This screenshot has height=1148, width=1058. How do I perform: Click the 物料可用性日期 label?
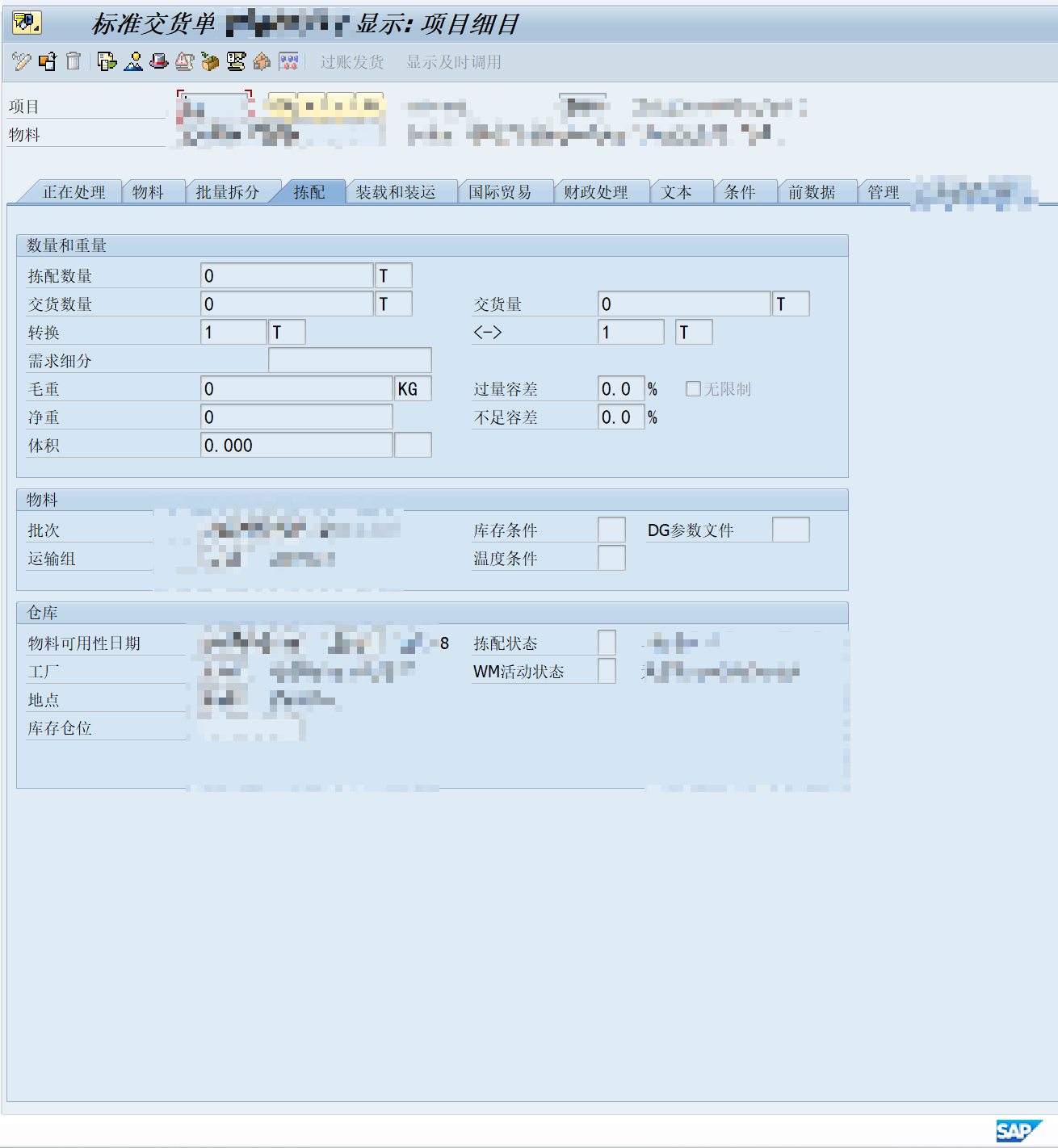click(84, 643)
